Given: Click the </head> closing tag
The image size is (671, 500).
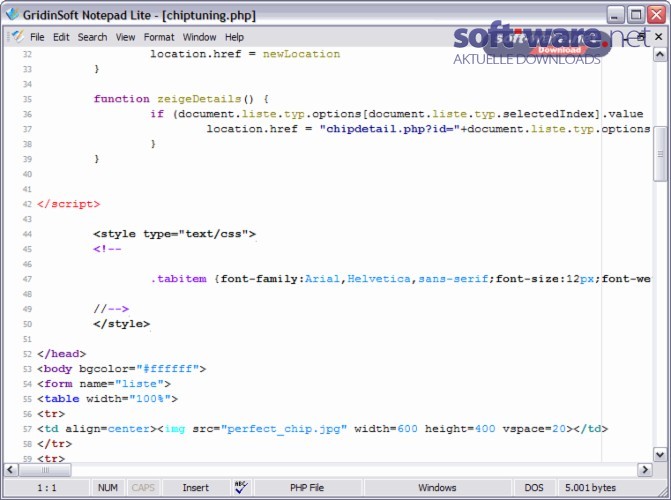Looking at the screenshot, I should [62, 354].
